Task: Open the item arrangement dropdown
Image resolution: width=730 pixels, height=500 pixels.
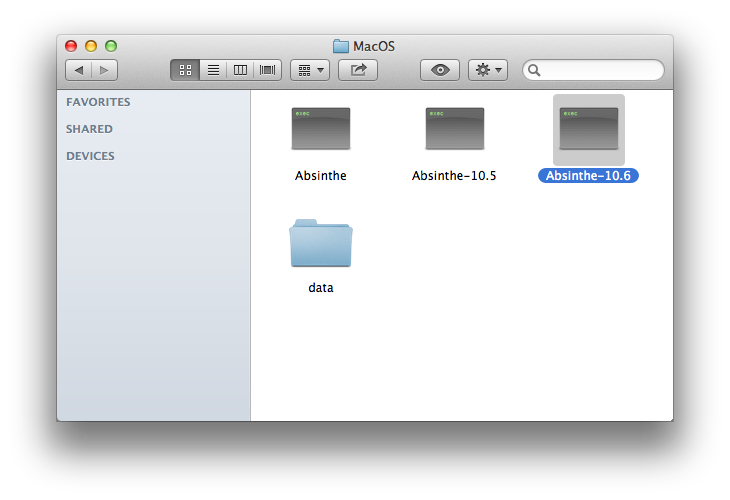Action: (310, 70)
